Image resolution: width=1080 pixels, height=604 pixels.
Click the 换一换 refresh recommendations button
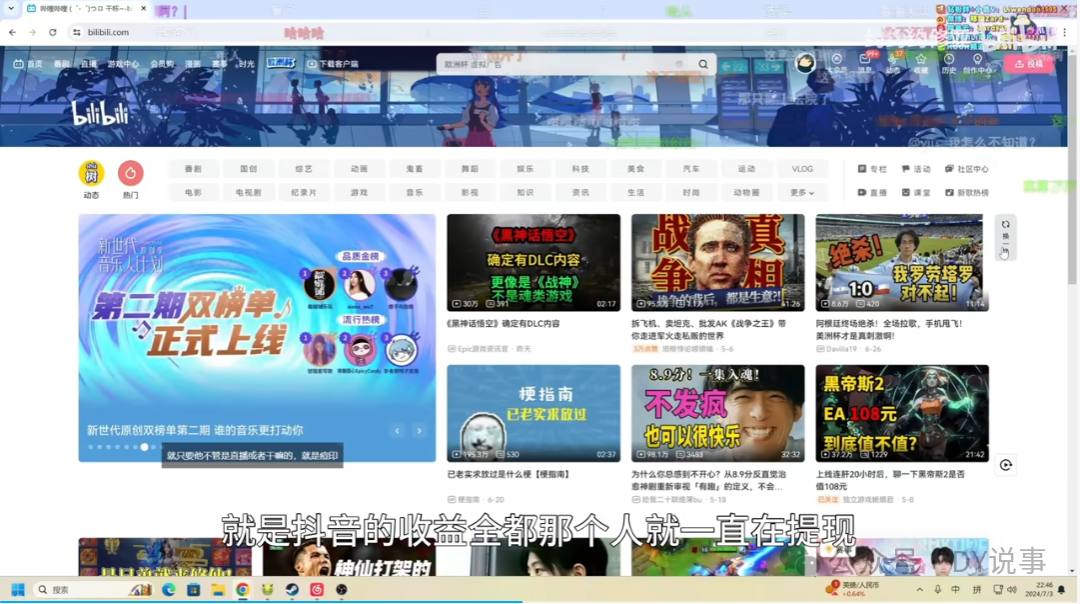pos(1006,238)
